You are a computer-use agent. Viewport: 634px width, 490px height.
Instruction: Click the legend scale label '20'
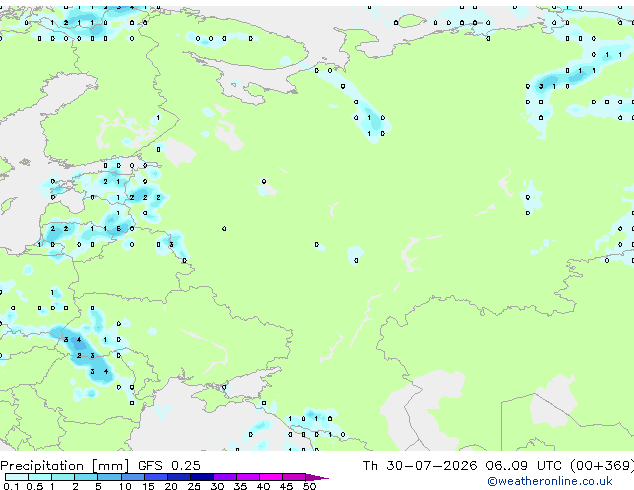click(171, 486)
